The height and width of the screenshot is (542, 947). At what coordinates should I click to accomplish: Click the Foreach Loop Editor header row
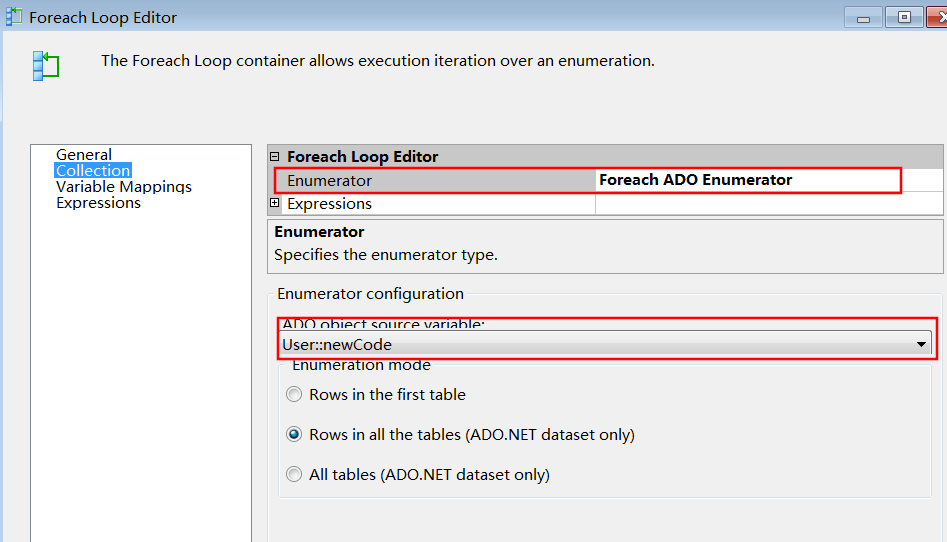(605, 156)
